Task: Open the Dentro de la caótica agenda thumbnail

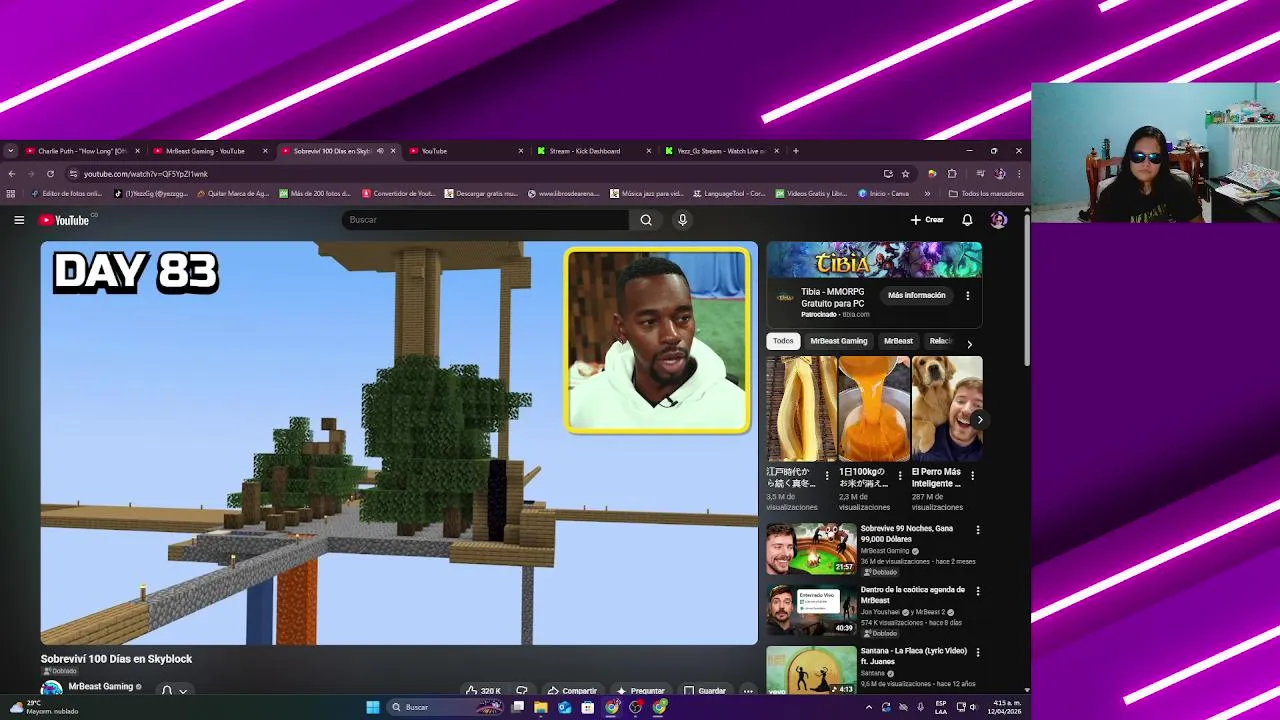Action: coord(812,610)
